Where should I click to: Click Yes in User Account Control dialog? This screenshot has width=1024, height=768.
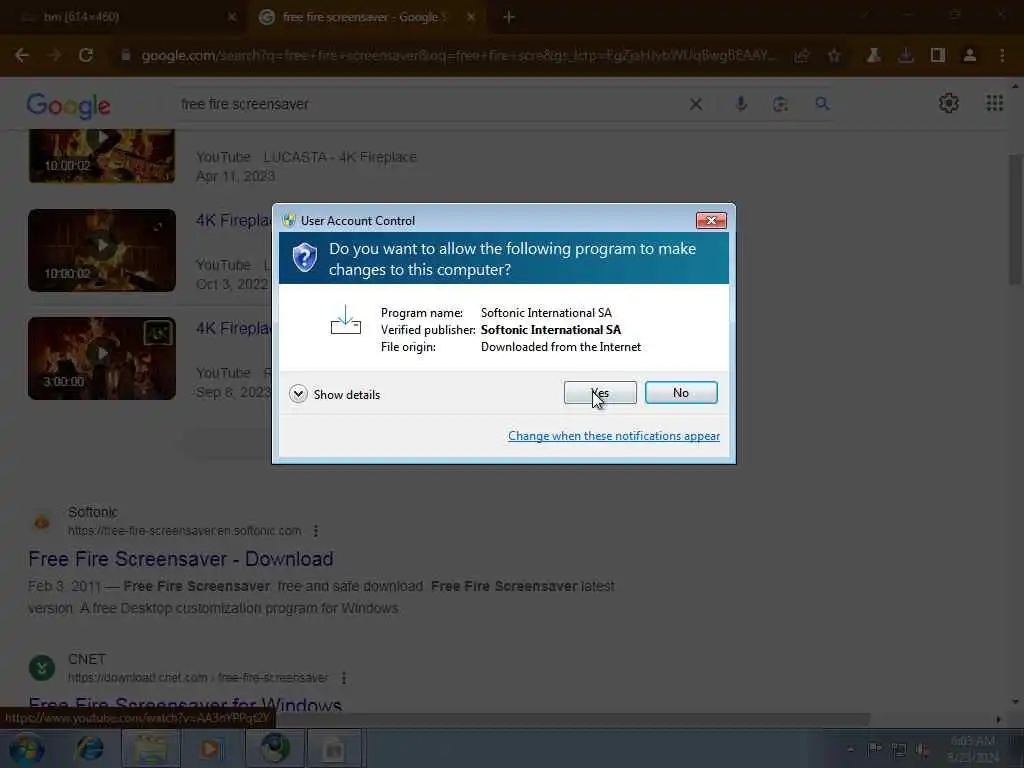pyautogui.click(x=600, y=392)
